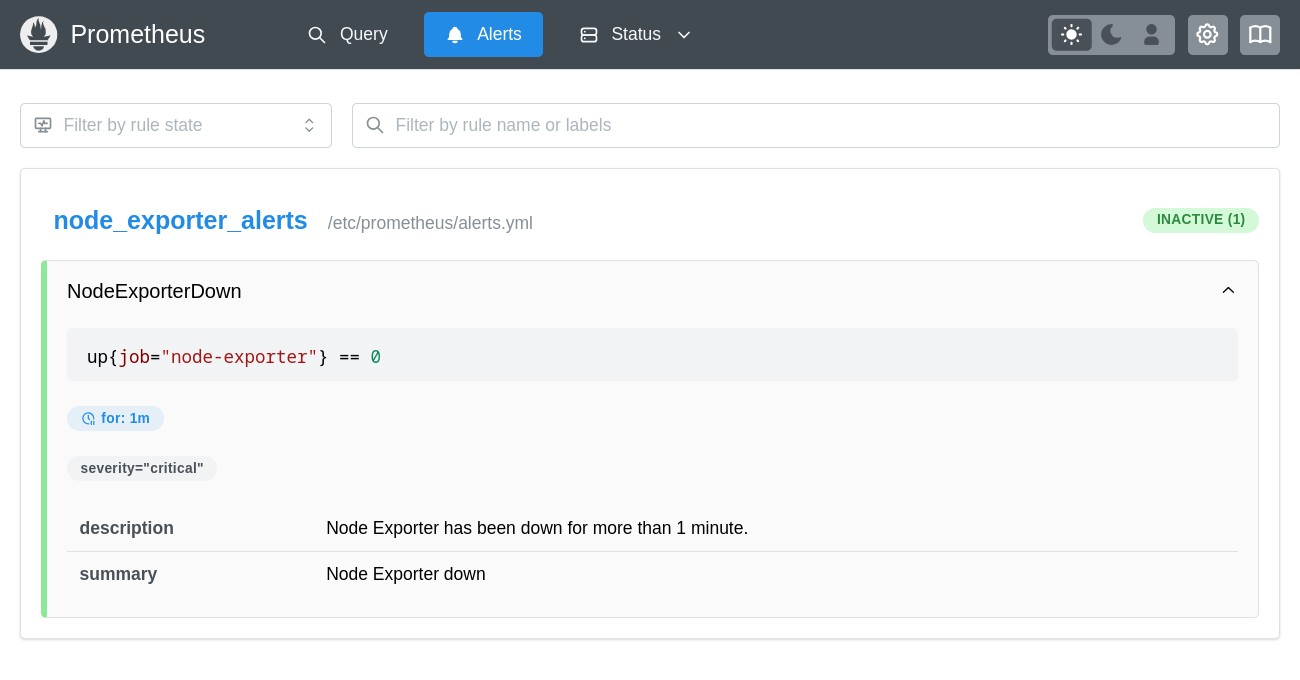Collapse the NodeExporterDown rule chevron
The image size is (1300, 680).
click(x=1228, y=291)
